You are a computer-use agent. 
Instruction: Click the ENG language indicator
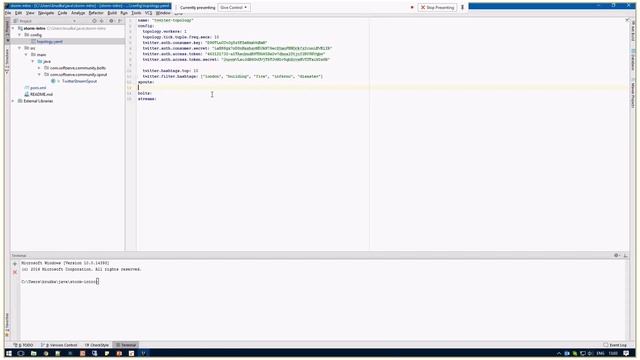coord(600,353)
